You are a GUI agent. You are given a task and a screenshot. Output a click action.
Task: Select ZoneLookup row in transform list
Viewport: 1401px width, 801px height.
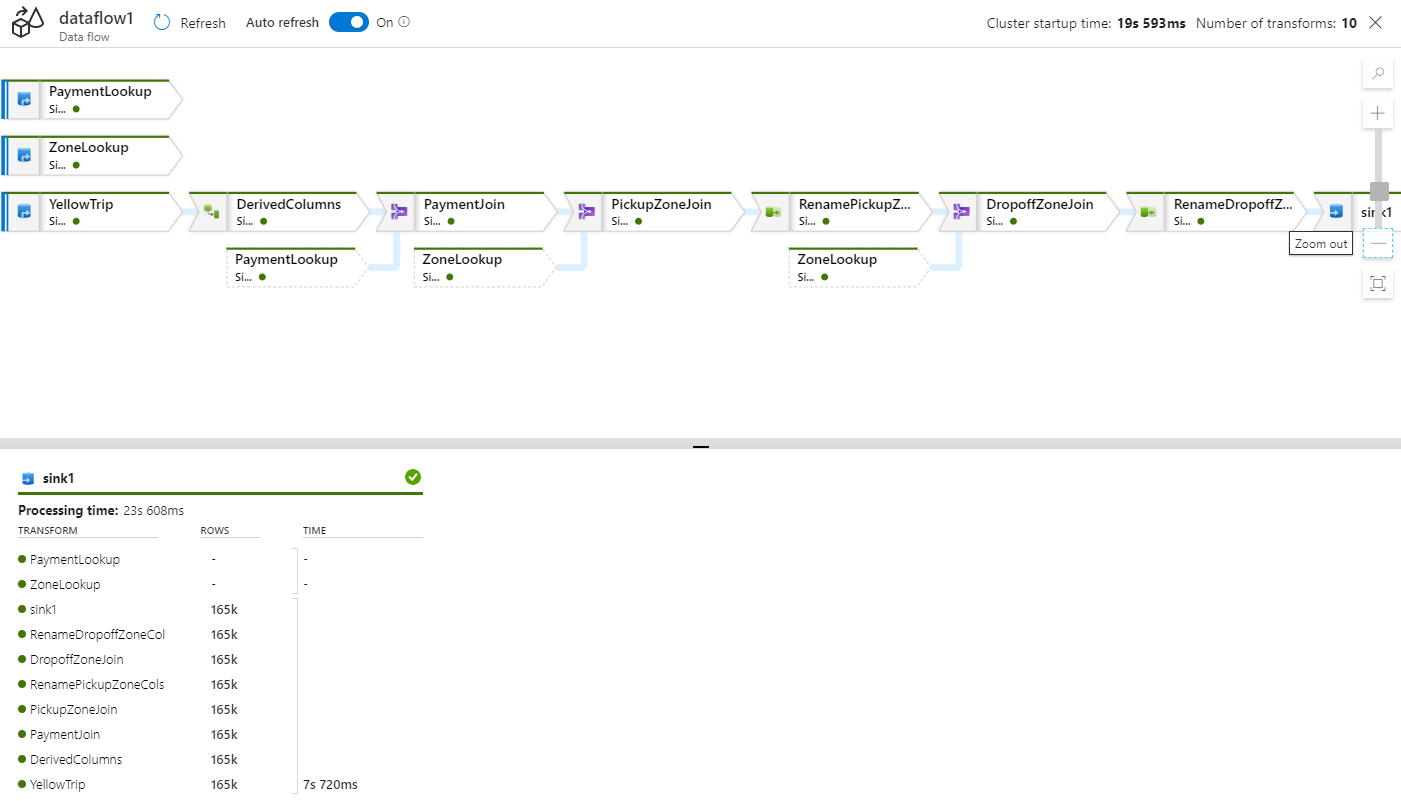click(x=59, y=585)
